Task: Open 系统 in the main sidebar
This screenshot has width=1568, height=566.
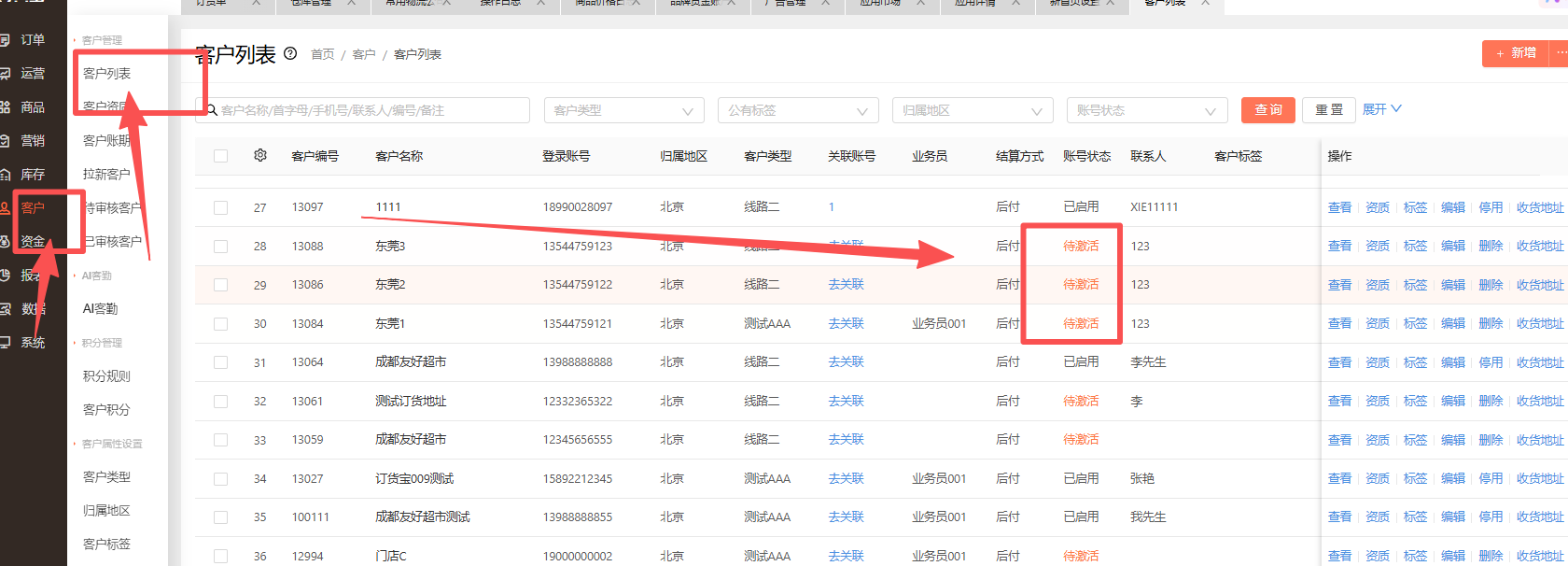Action: tap(33, 342)
